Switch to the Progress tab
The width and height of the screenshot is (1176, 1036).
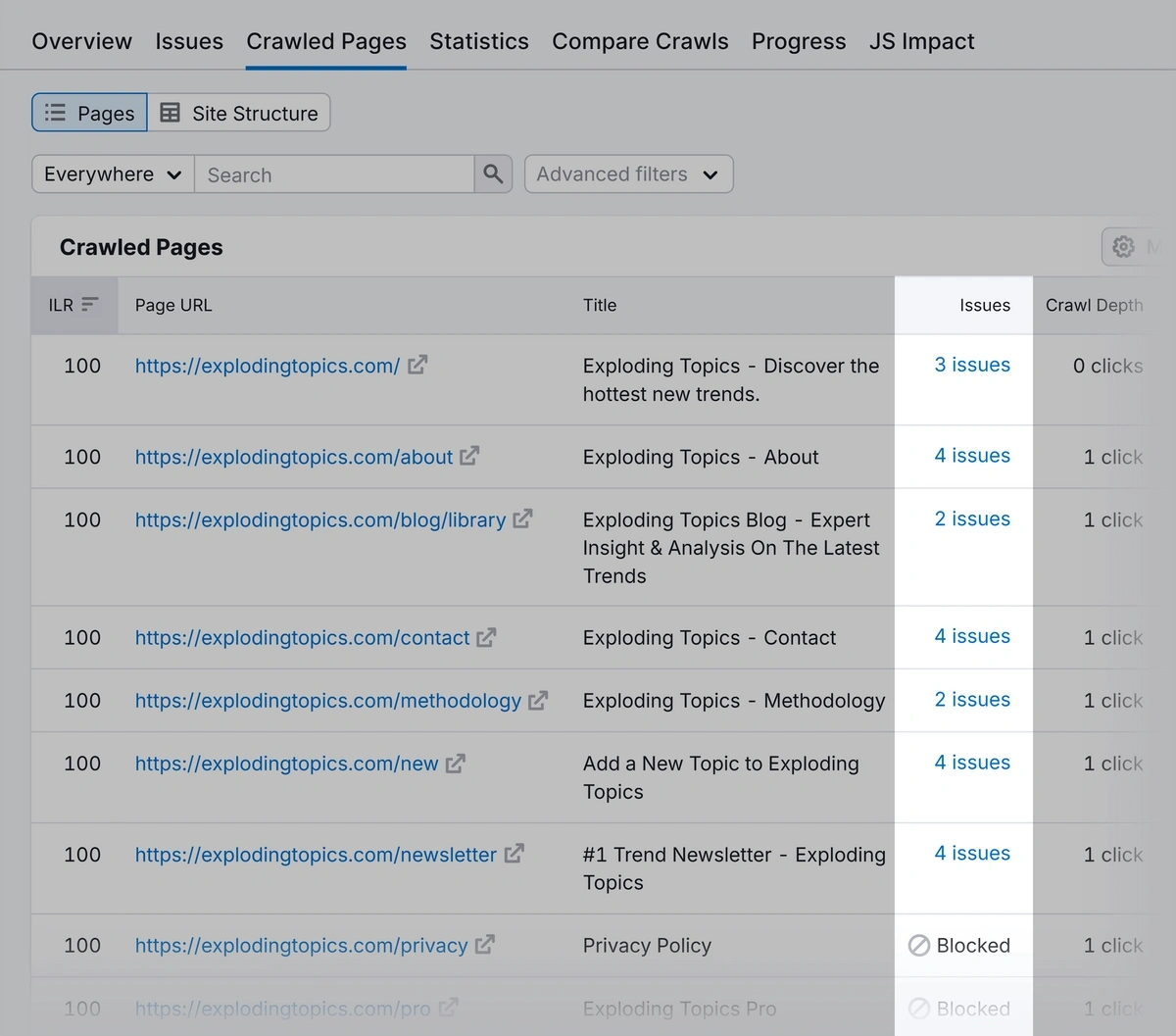click(799, 41)
